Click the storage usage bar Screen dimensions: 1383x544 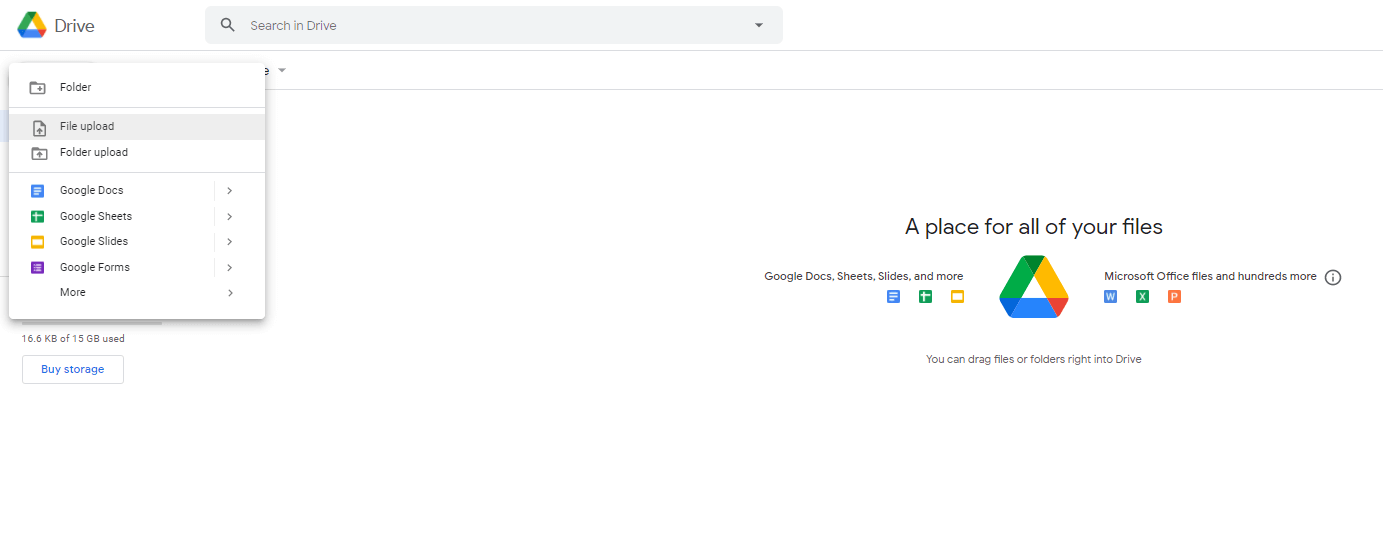click(x=92, y=323)
